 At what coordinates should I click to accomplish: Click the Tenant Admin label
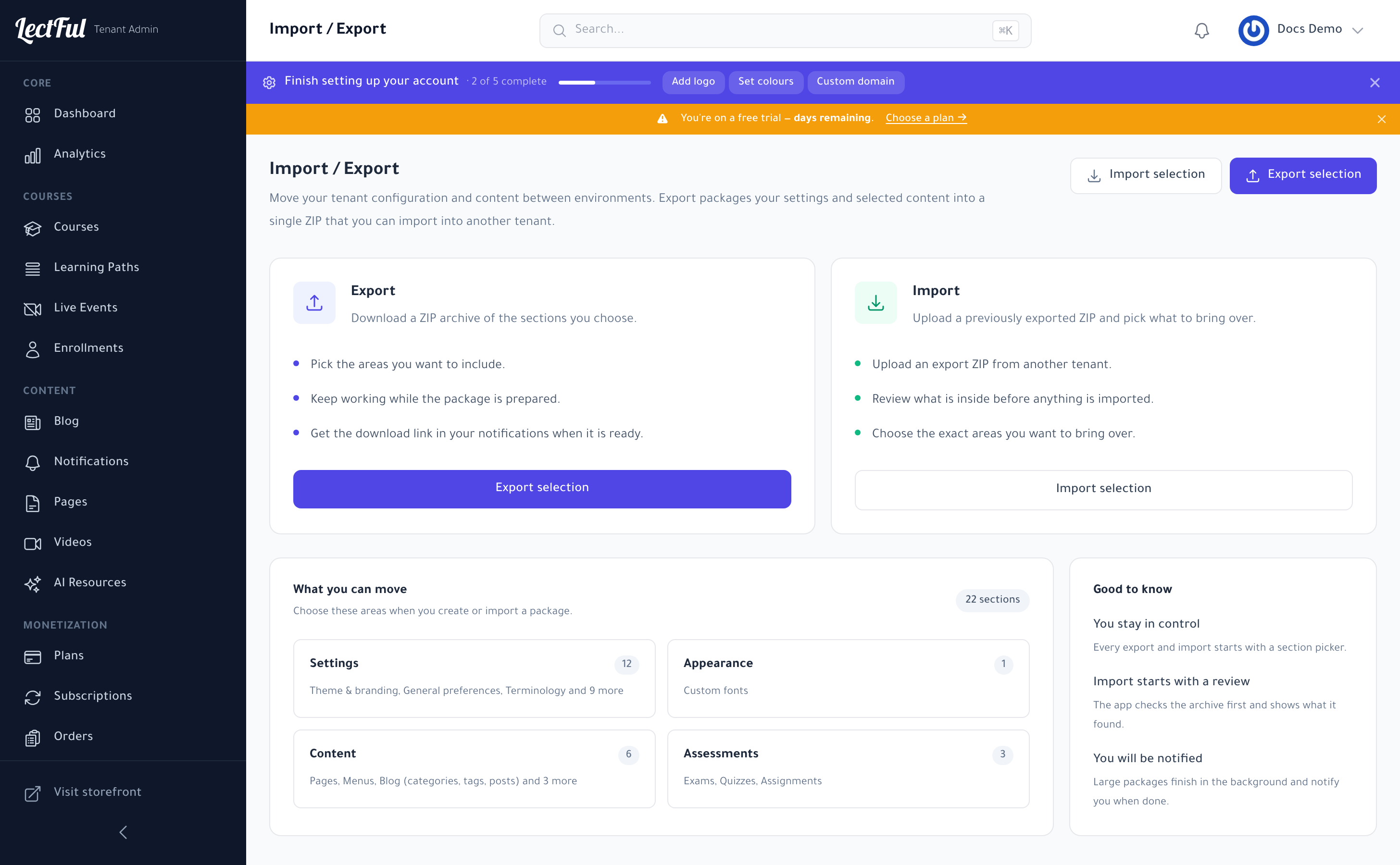(x=126, y=30)
